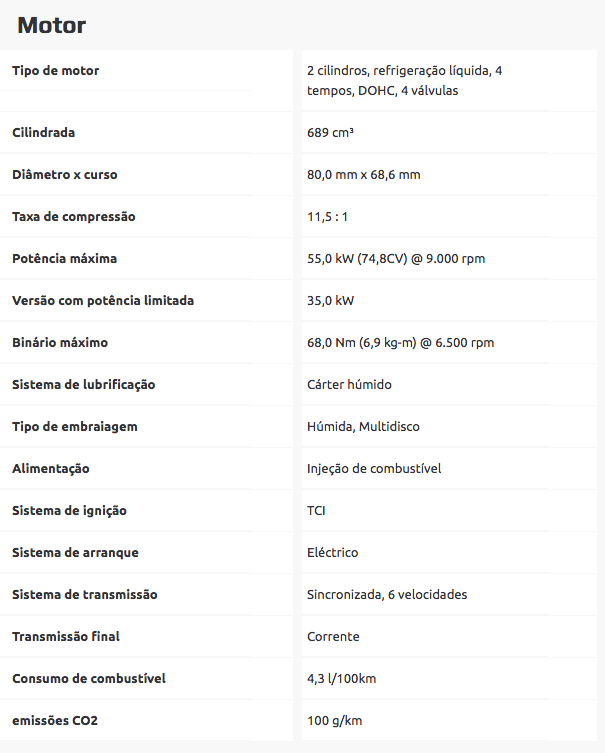
Task: Select the Potência máxima label
Action: point(65,259)
